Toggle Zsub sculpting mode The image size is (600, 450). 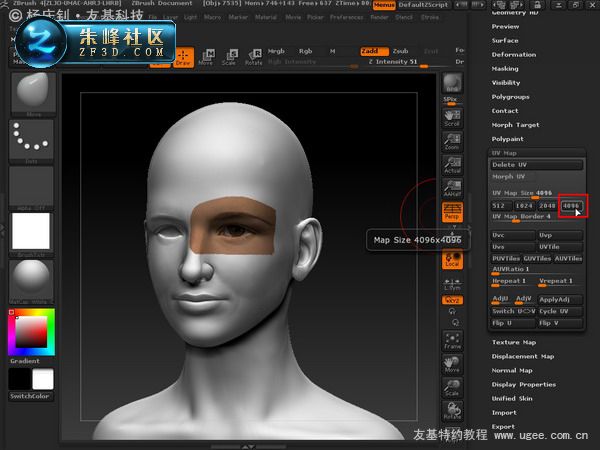(x=401, y=51)
